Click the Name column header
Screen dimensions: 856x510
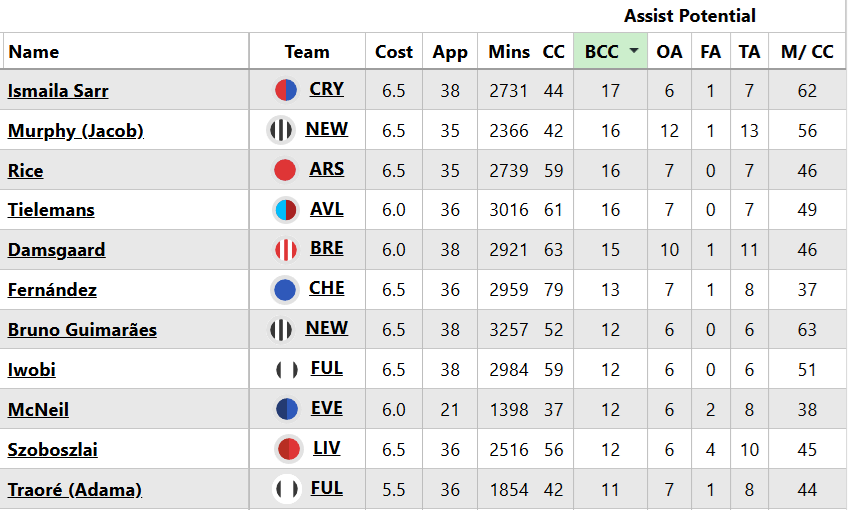point(34,52)
